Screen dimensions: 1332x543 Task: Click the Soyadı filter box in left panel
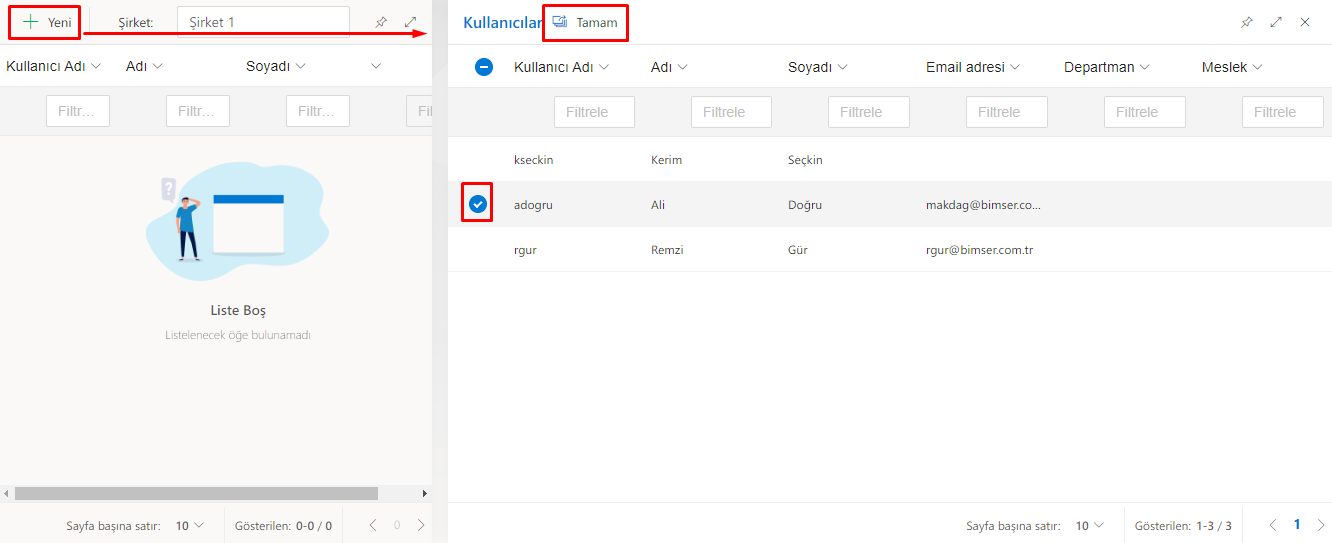coord(318,111)
